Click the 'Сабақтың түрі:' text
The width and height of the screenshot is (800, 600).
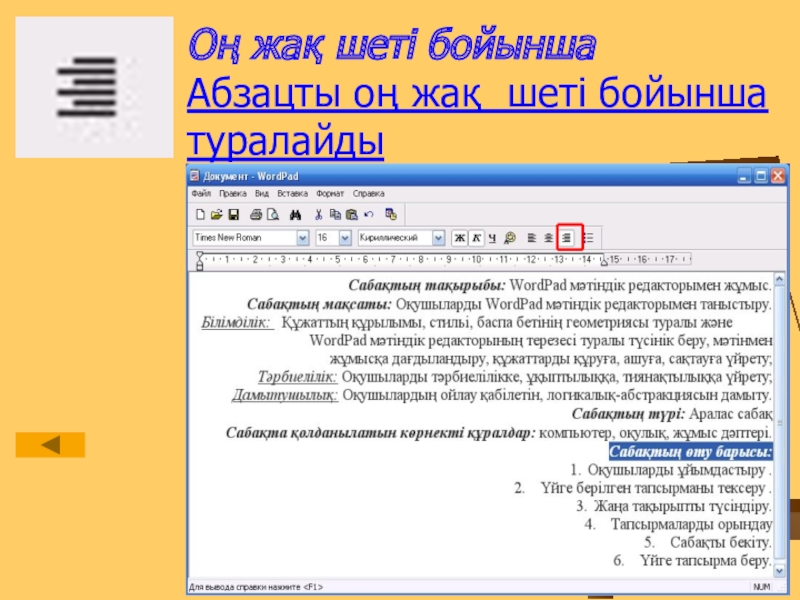click(x=628, y=414)
